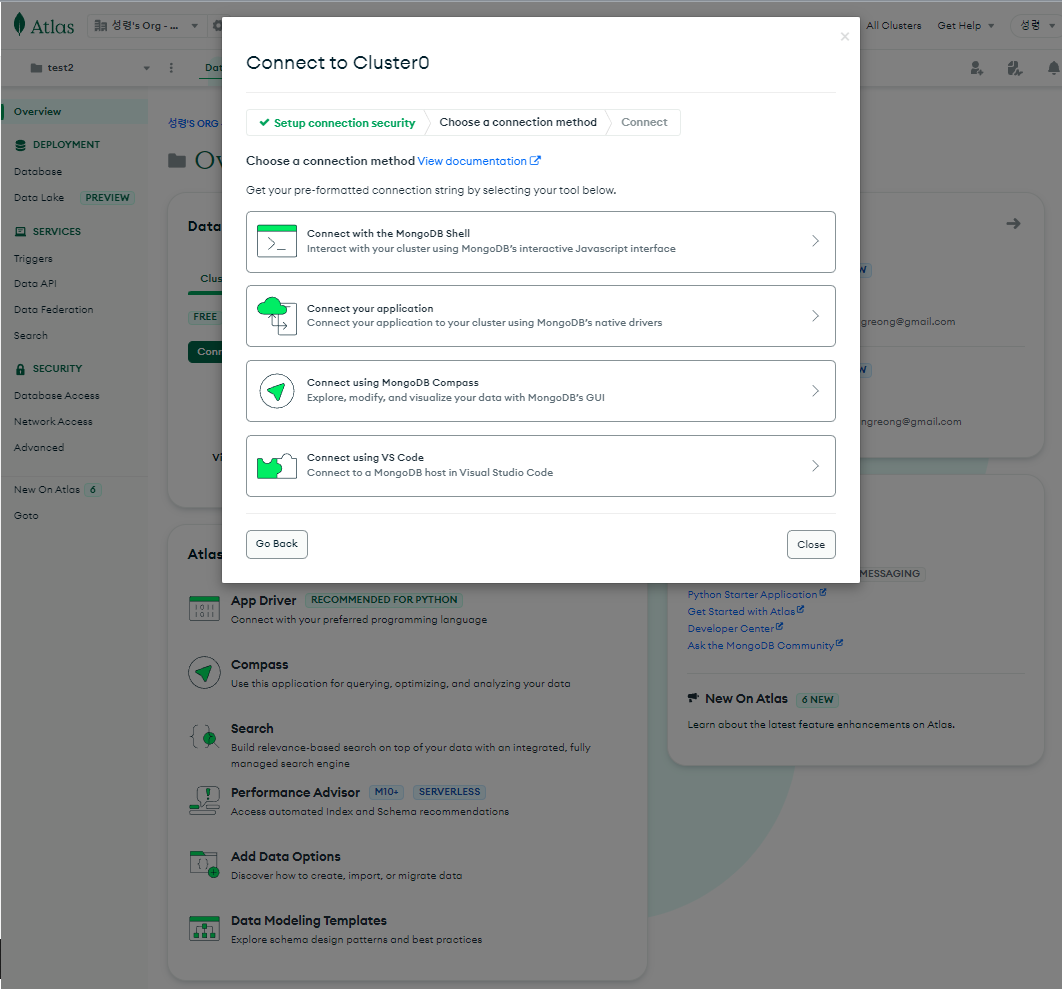Click Connect using VS Code title
1062x989 pixels.
pyautogui.click(x=365, y=458)
